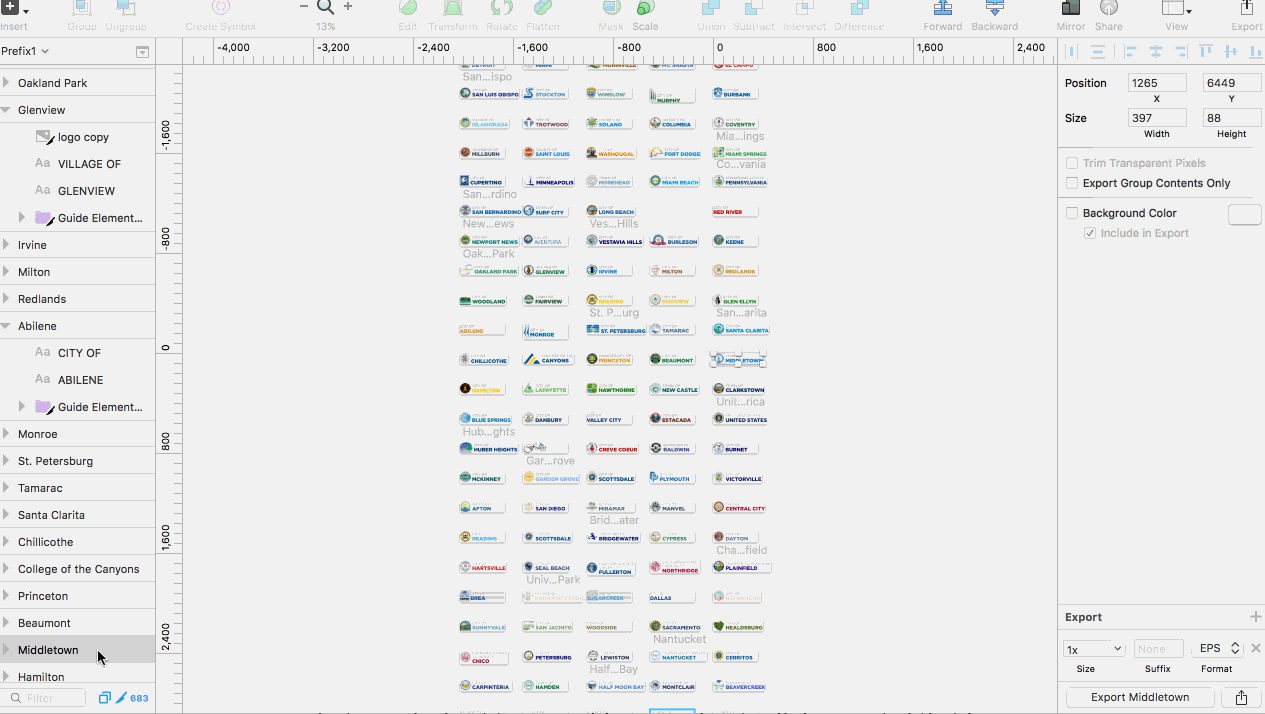Click the magnifier zoom icon

pyautogui.click(x=325, y=8)
